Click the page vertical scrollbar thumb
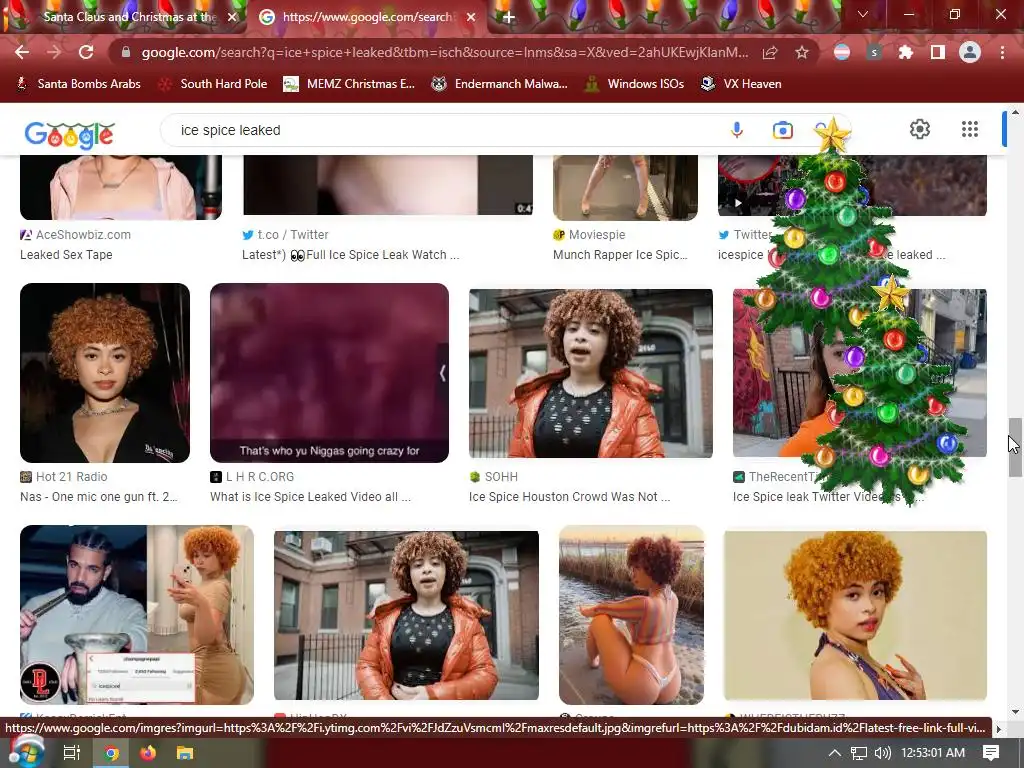The width and height of the screenshot is (1024, 768). (1014, 447)
